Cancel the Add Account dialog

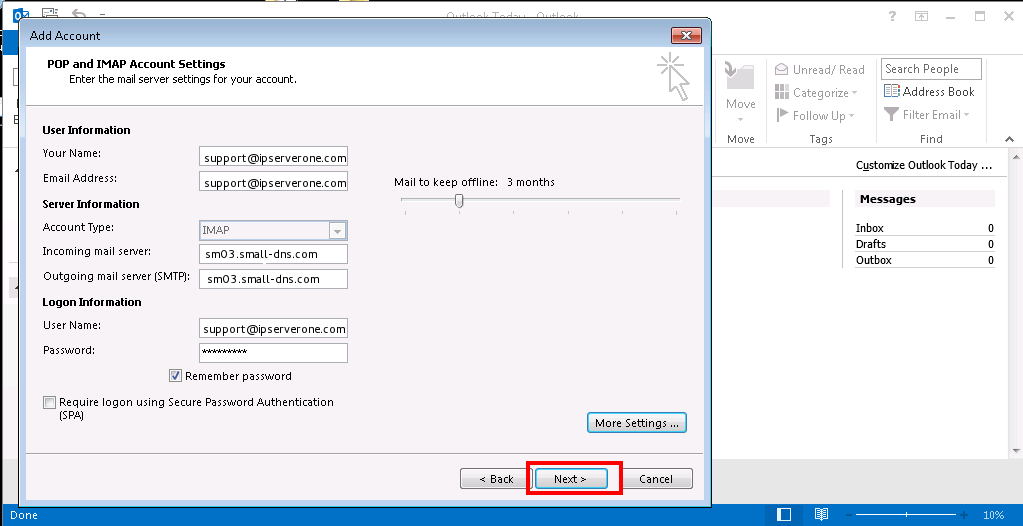(x=656, y=478)
